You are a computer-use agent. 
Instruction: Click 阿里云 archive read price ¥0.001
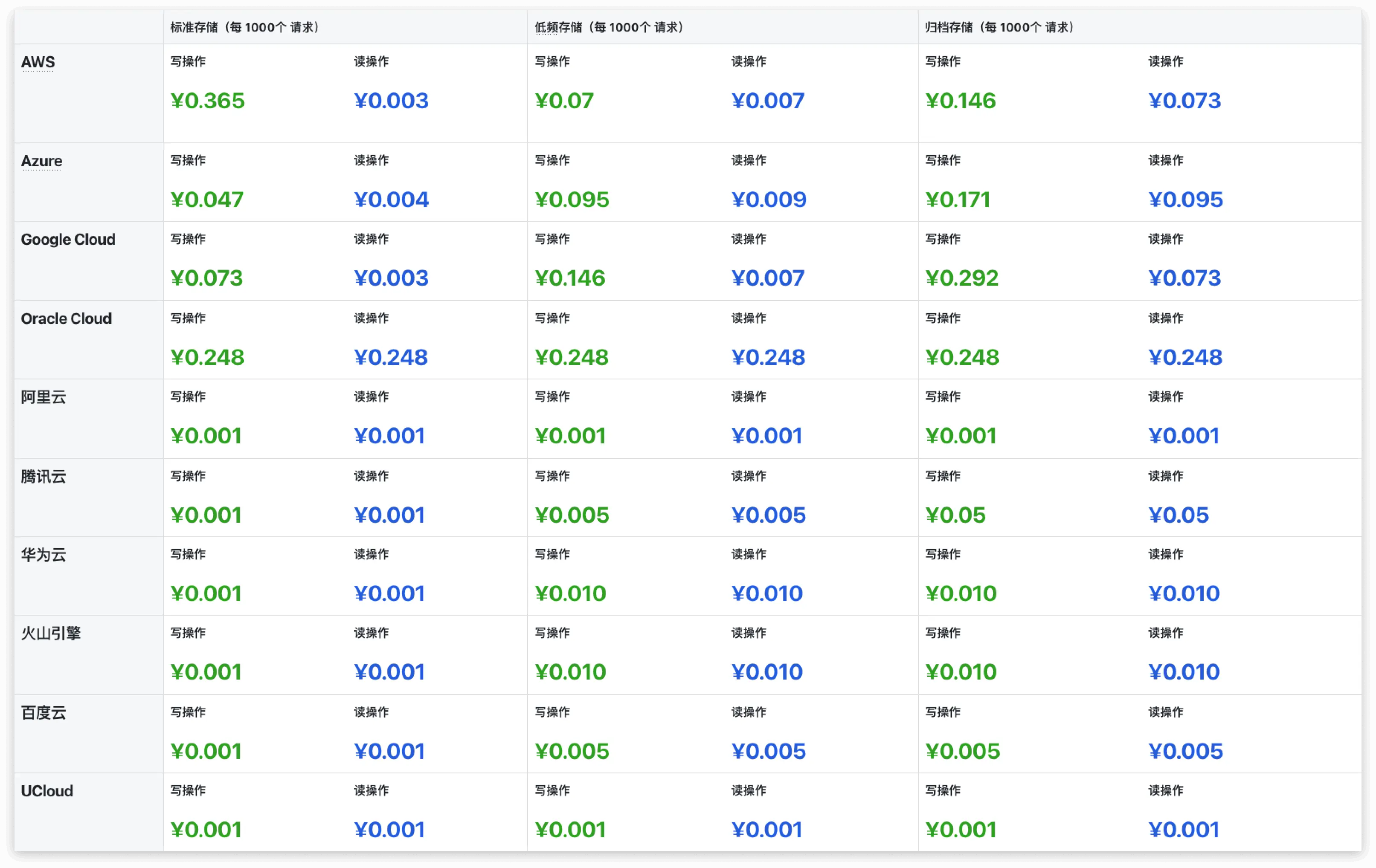point(1184,436)
